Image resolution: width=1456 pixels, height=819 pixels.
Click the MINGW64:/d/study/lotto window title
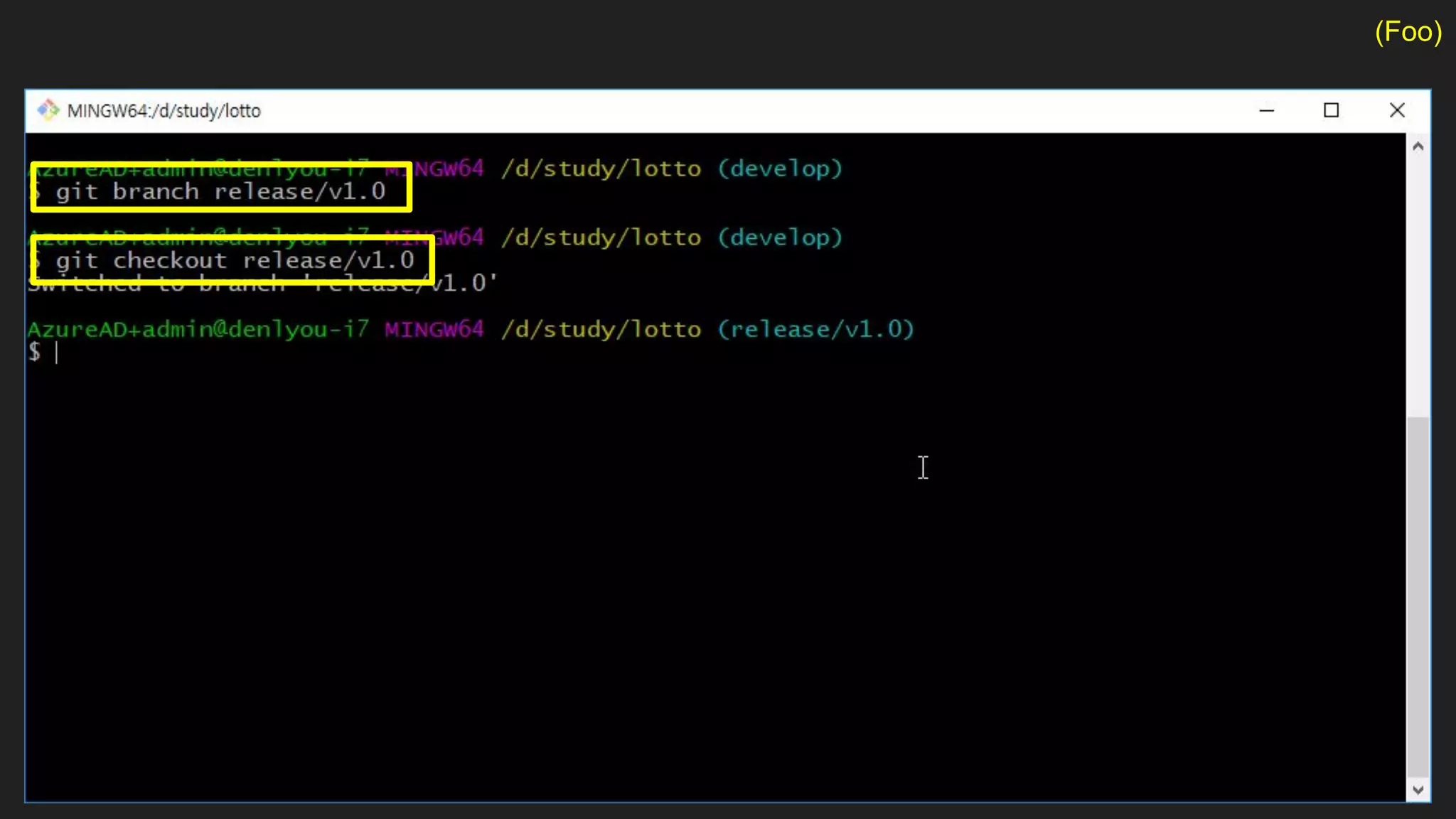pyautogui.click(x=164, y=111)
